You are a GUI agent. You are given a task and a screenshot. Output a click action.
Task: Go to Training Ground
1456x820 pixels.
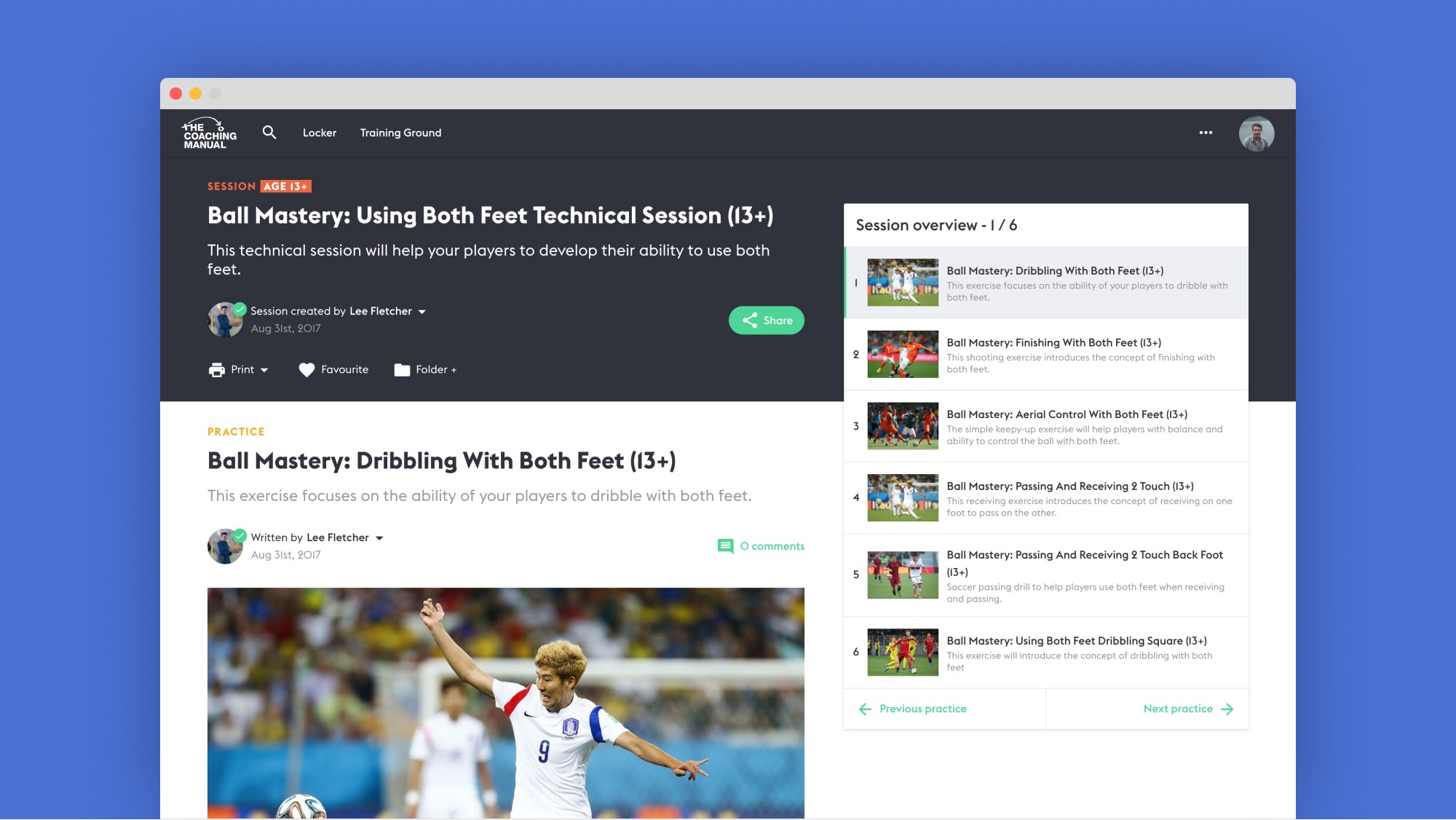[x=400, y=133]
